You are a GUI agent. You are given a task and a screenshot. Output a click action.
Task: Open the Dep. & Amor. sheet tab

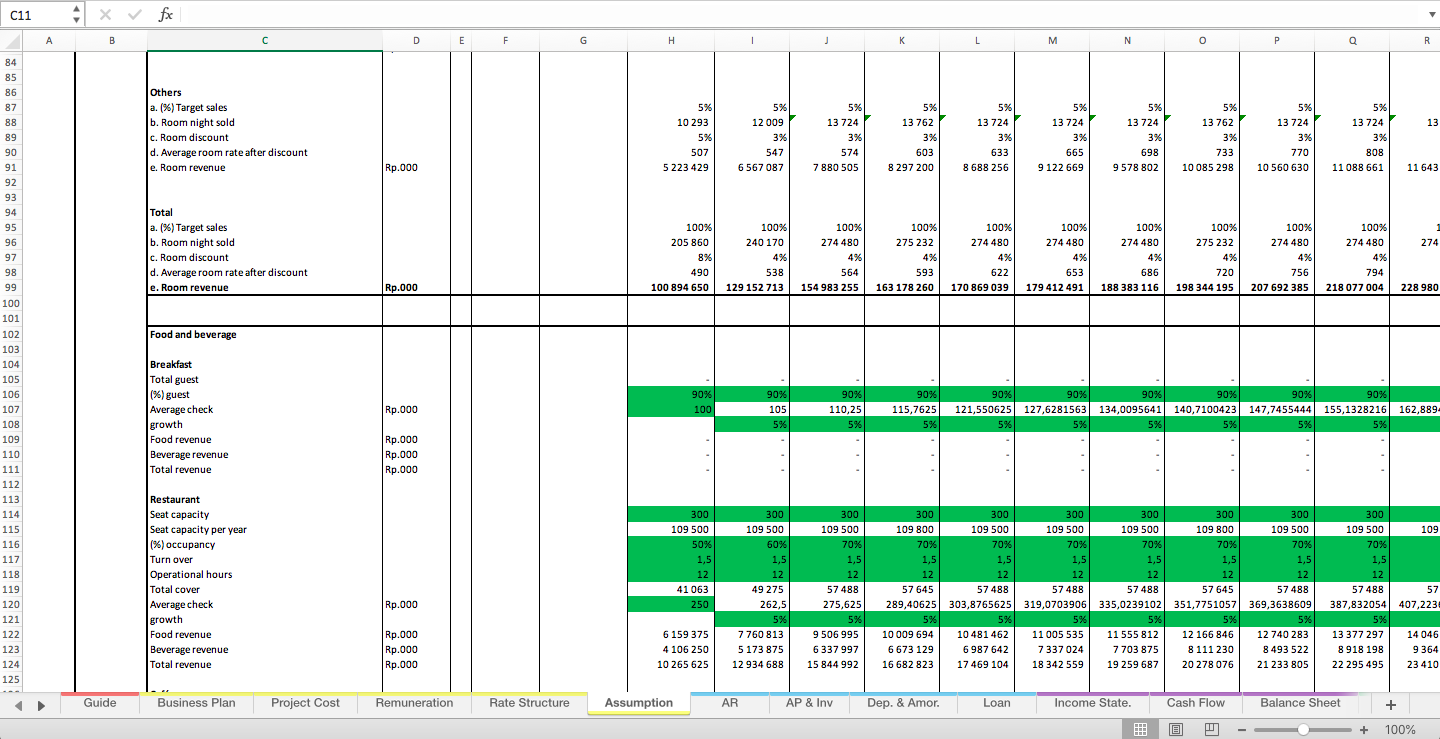click(902, 703)
